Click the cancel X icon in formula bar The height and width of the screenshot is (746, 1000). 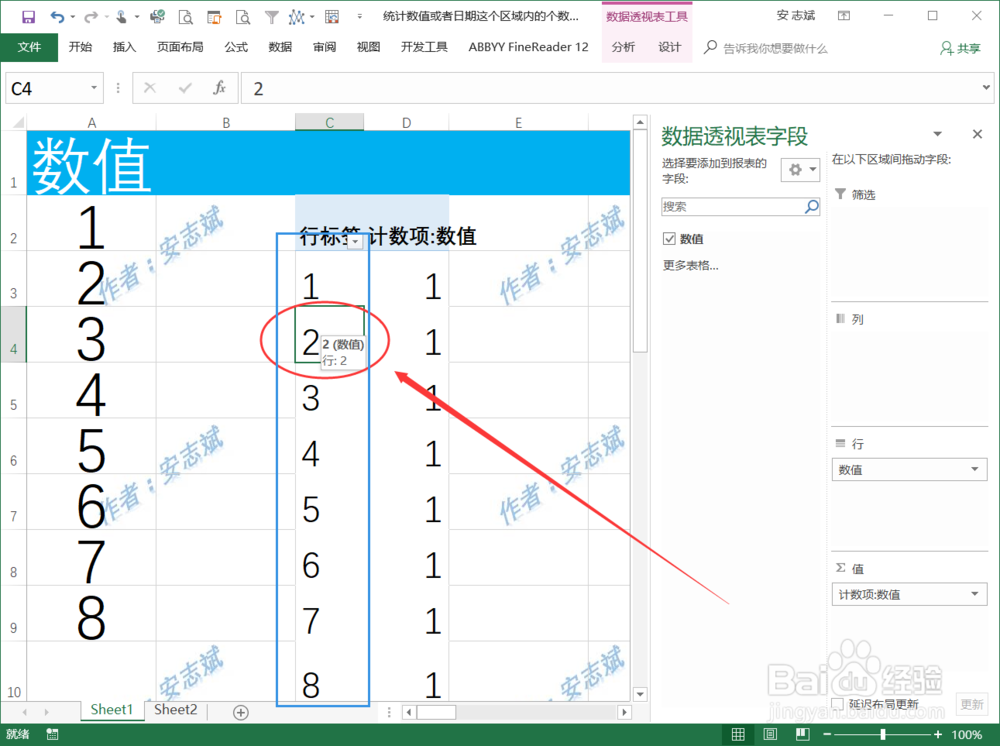tap(150, 88)
